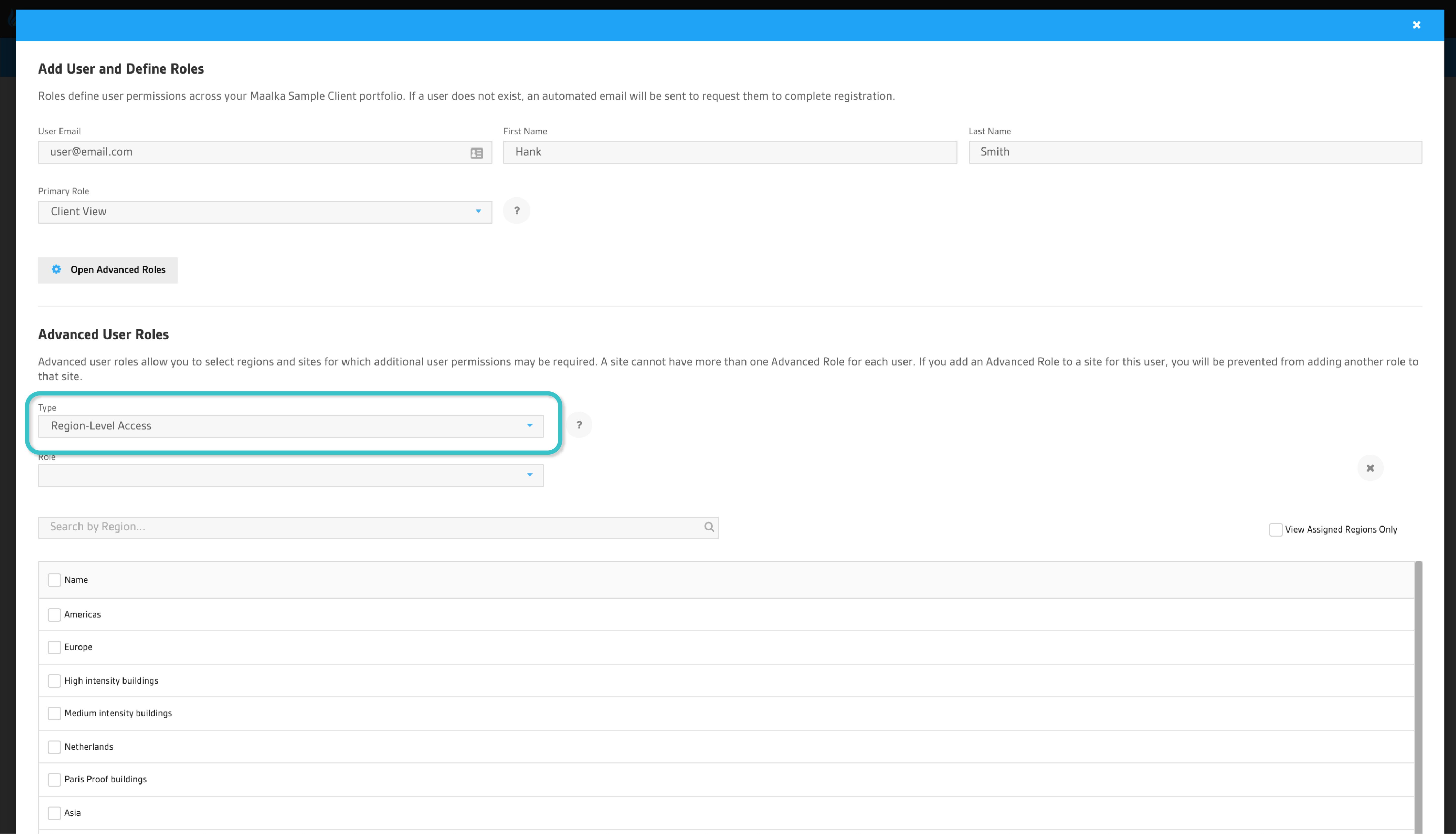
Task: Enable View Assigned Regions Only
Action: (1275, 529)
